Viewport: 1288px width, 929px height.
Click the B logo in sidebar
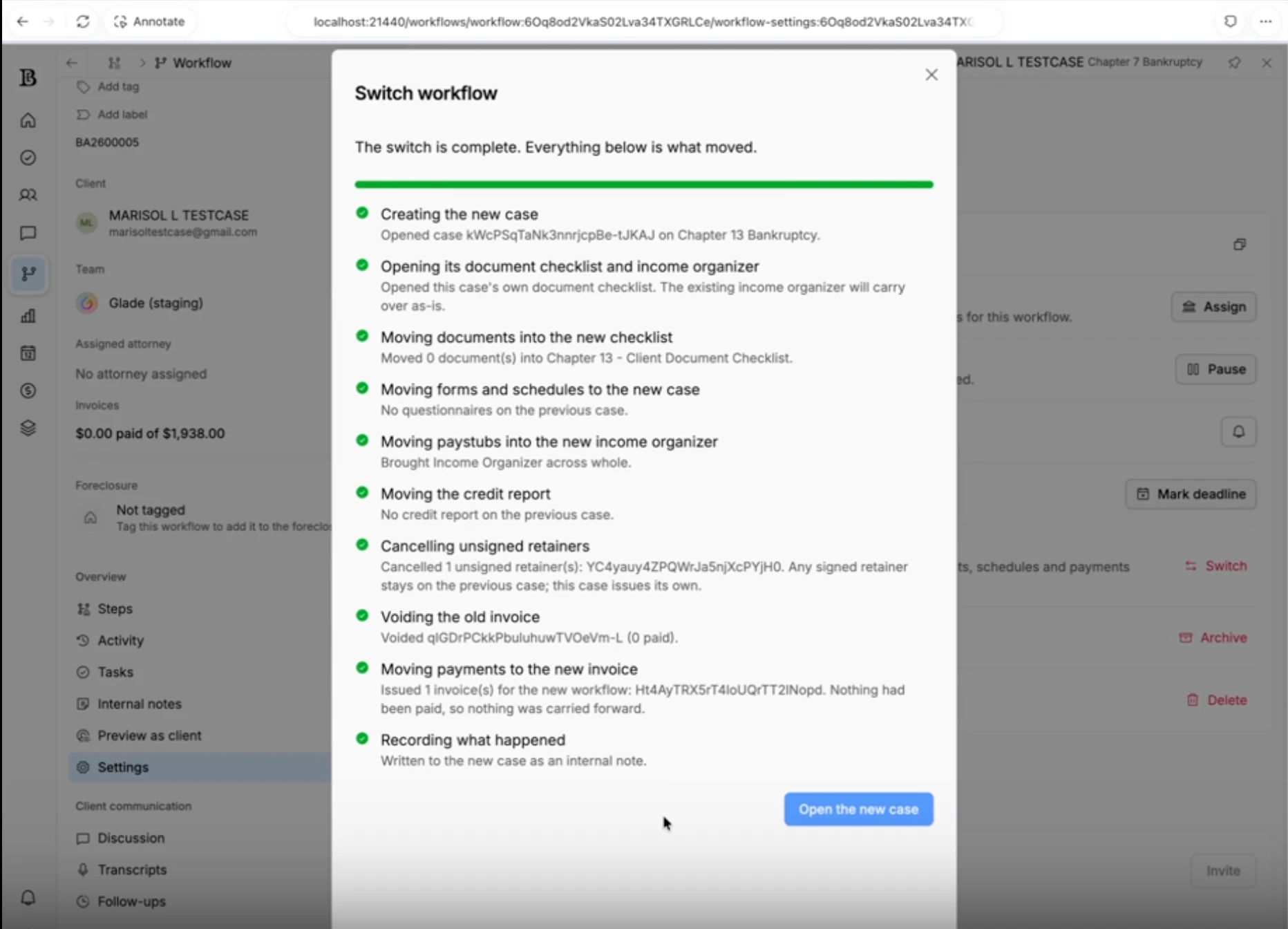28,77
